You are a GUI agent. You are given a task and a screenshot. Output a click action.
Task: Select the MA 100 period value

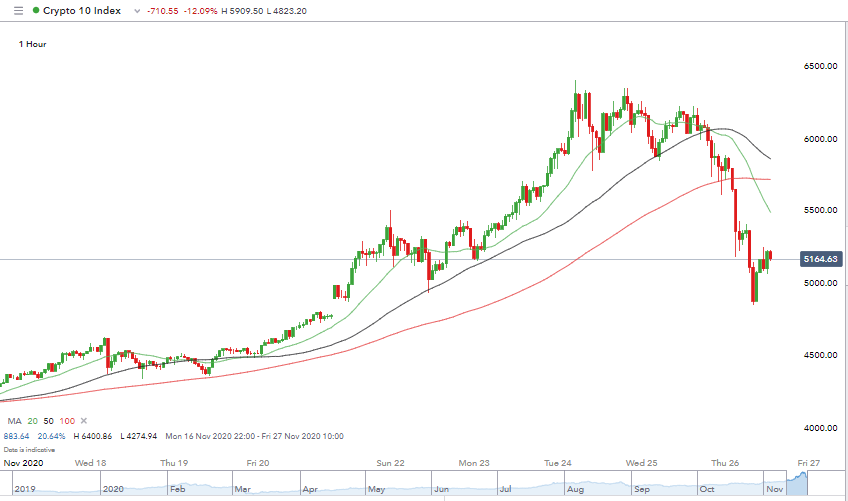pos(68,421)
